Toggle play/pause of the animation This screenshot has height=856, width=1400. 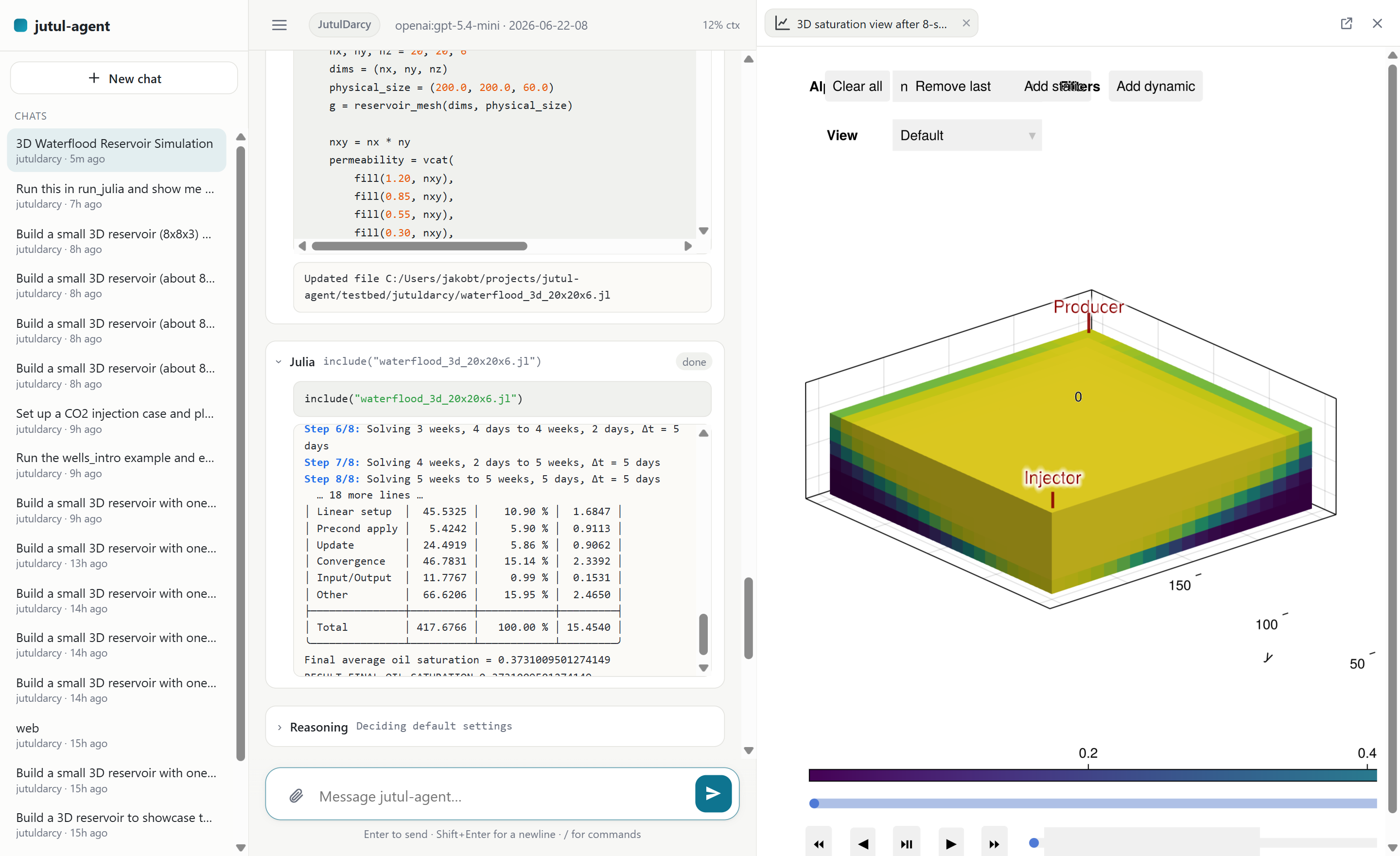(907, 843)
